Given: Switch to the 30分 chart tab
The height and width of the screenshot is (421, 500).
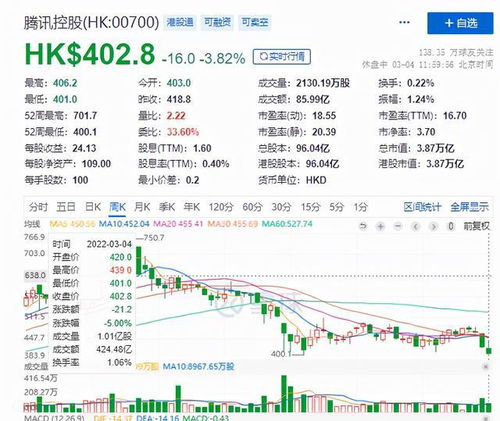Looking at the screenshot, I should (x=281, y=207).
